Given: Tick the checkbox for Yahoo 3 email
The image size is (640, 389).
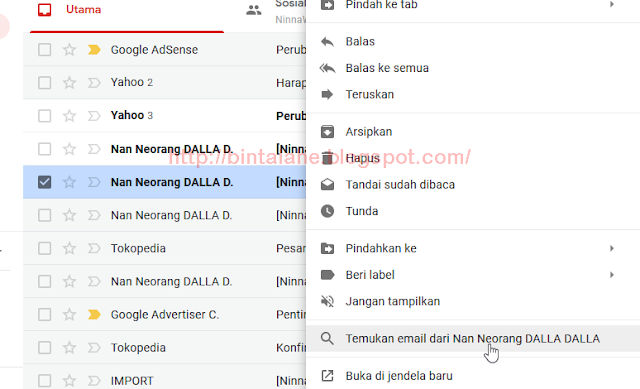Looking at the screenshot, I should pyautogui.click(x=44, y=116).
